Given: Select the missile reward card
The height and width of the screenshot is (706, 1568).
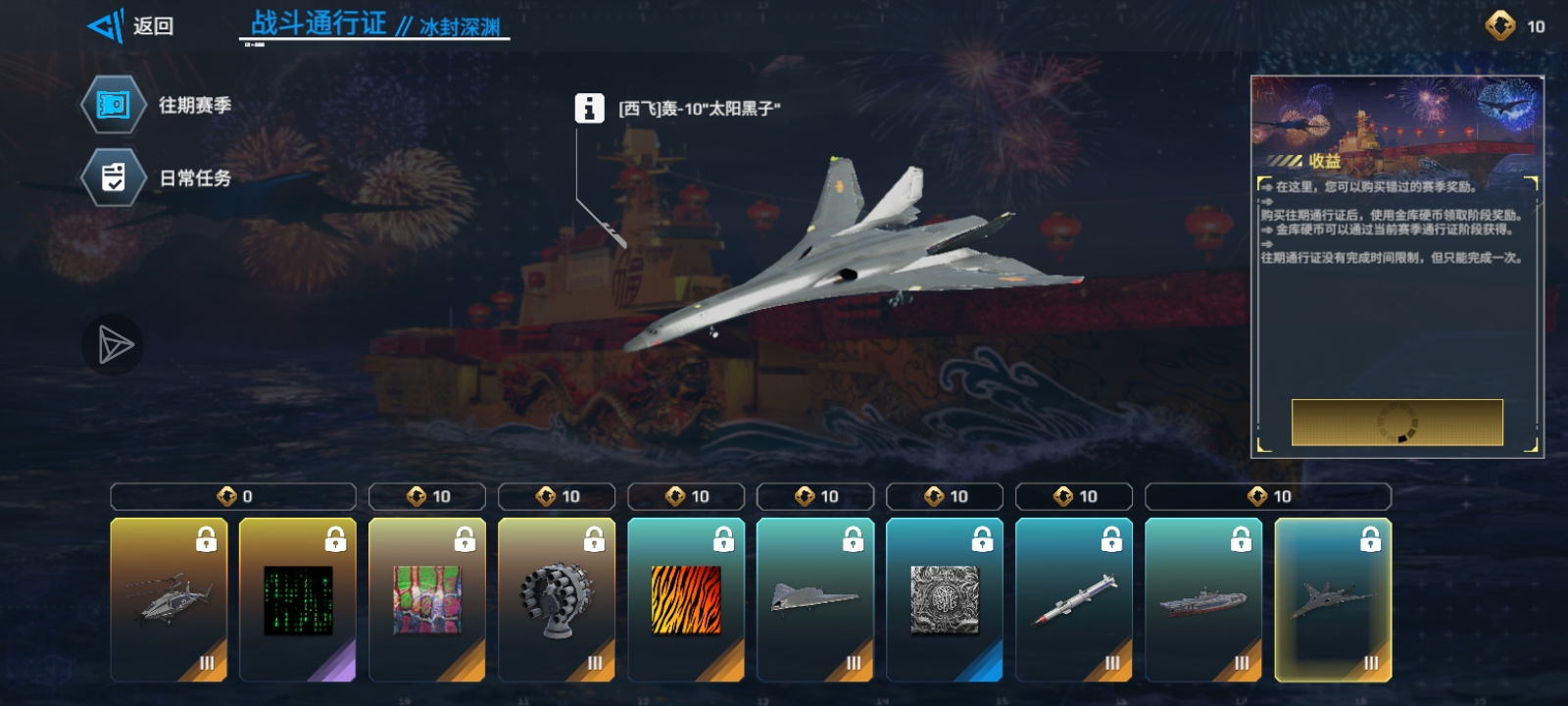Looking at the screenshot, I should point(1074,599).
